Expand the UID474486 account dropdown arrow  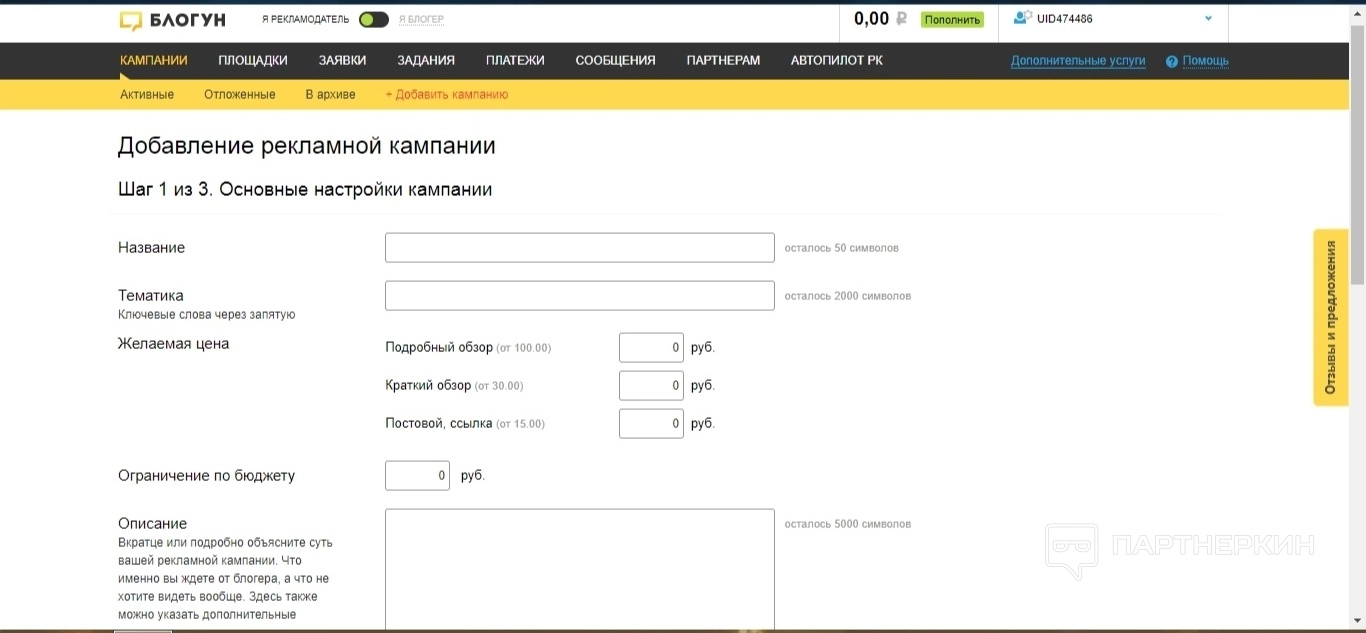[1208, 19]
